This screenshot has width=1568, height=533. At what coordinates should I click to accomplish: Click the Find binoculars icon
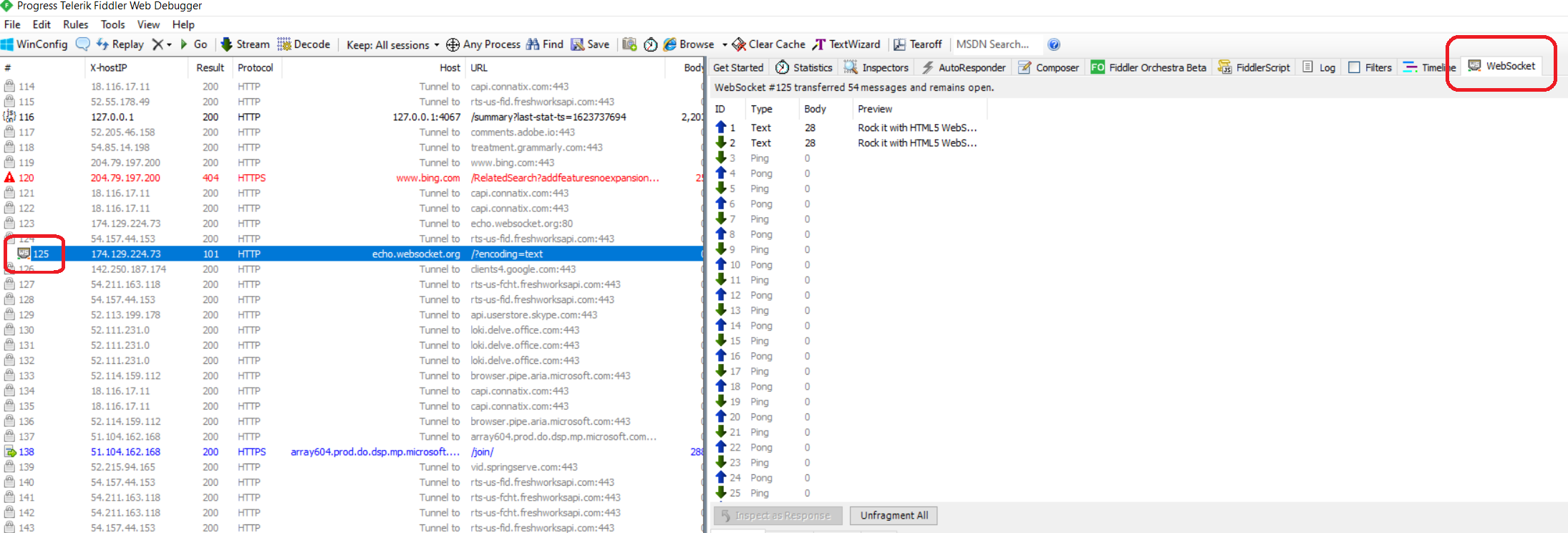click(x=533, y=44)
